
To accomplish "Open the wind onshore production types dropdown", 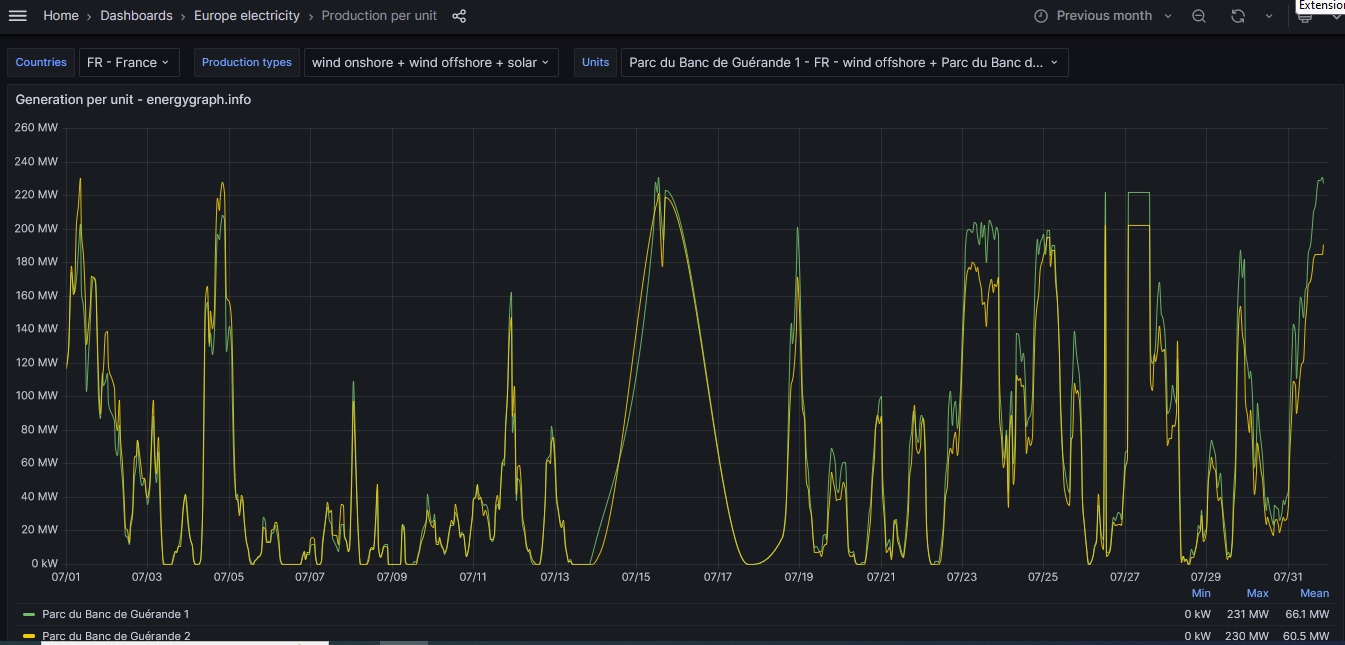I will pyautogui.click(x=432, y=62).
